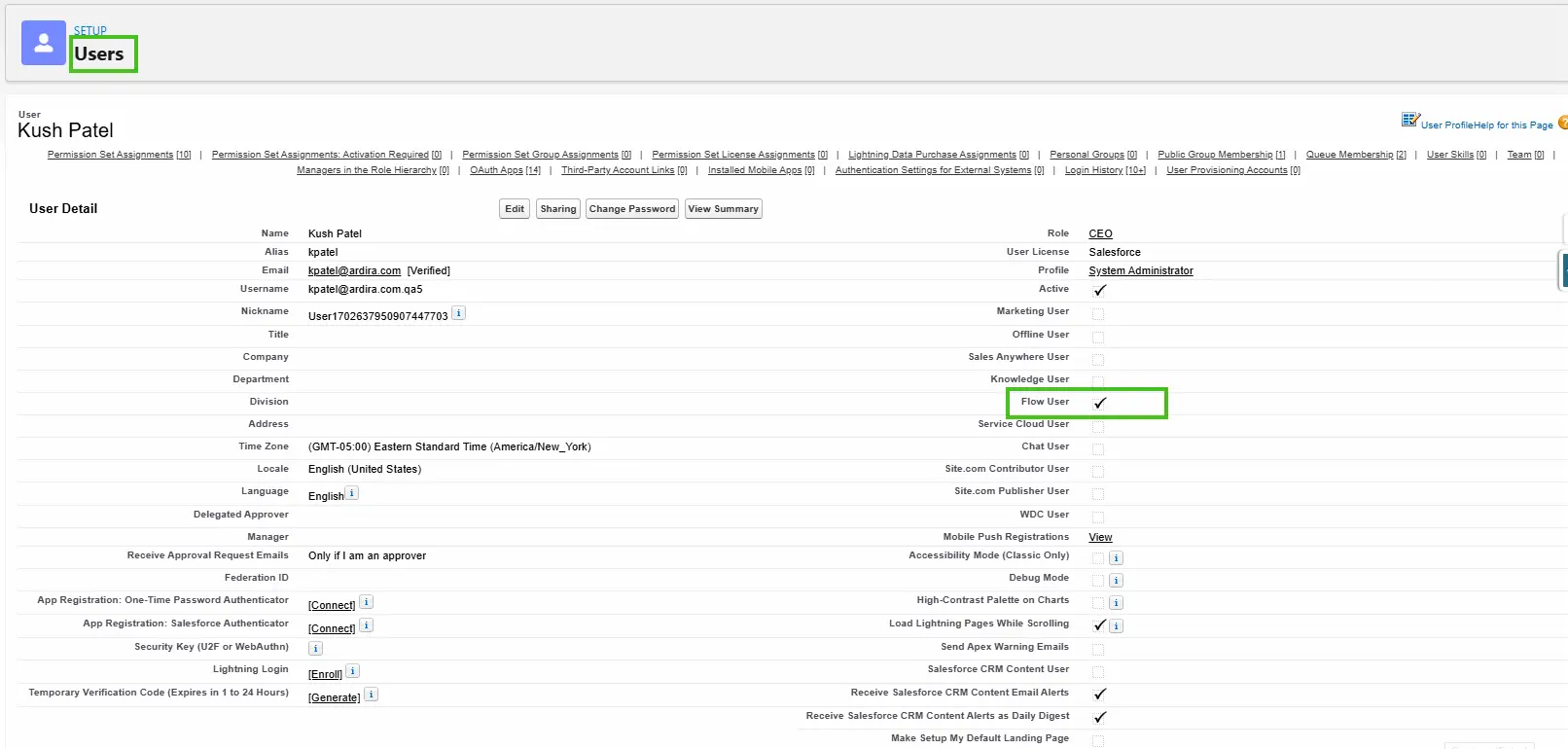Check the Offline User checkbox

coord(1098,338)
